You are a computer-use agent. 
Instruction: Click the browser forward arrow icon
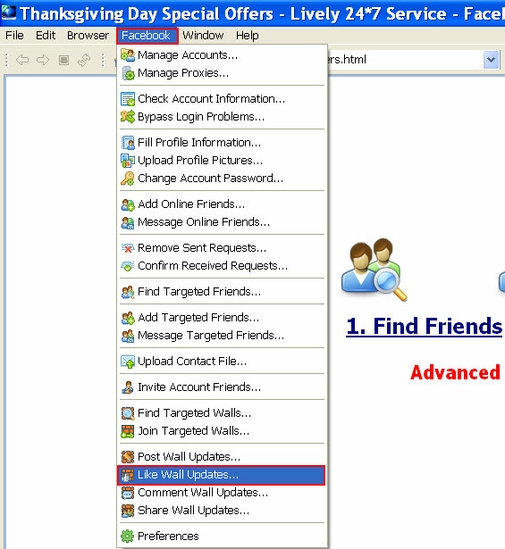tap(43, 60)
